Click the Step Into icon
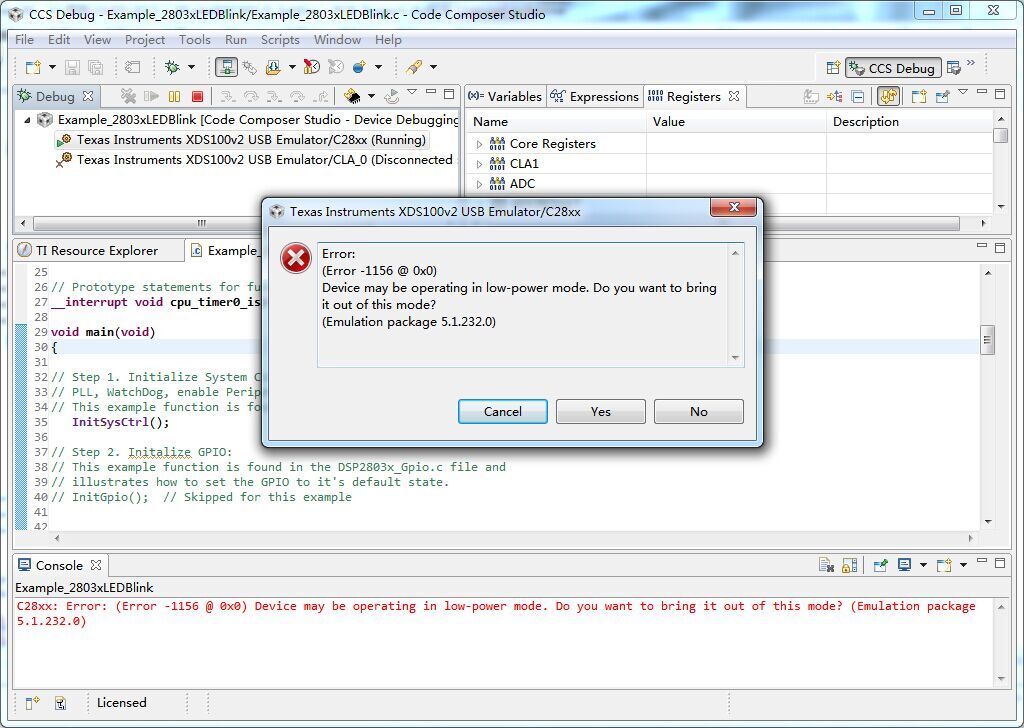This screenshot has height=728, width=1024. click(227, 97)
